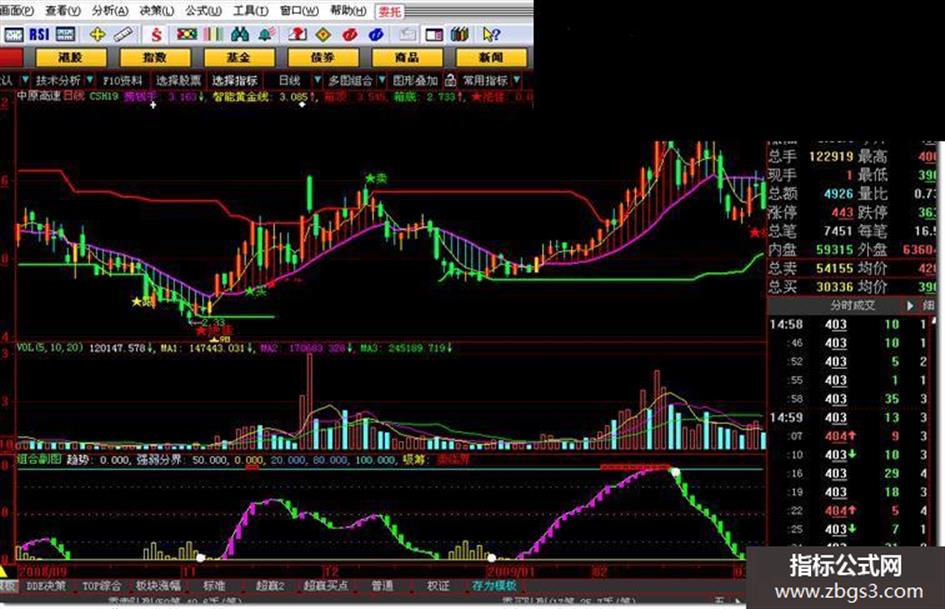Select the ruler measuring tool
945x609 pixels.
(124, 34)
